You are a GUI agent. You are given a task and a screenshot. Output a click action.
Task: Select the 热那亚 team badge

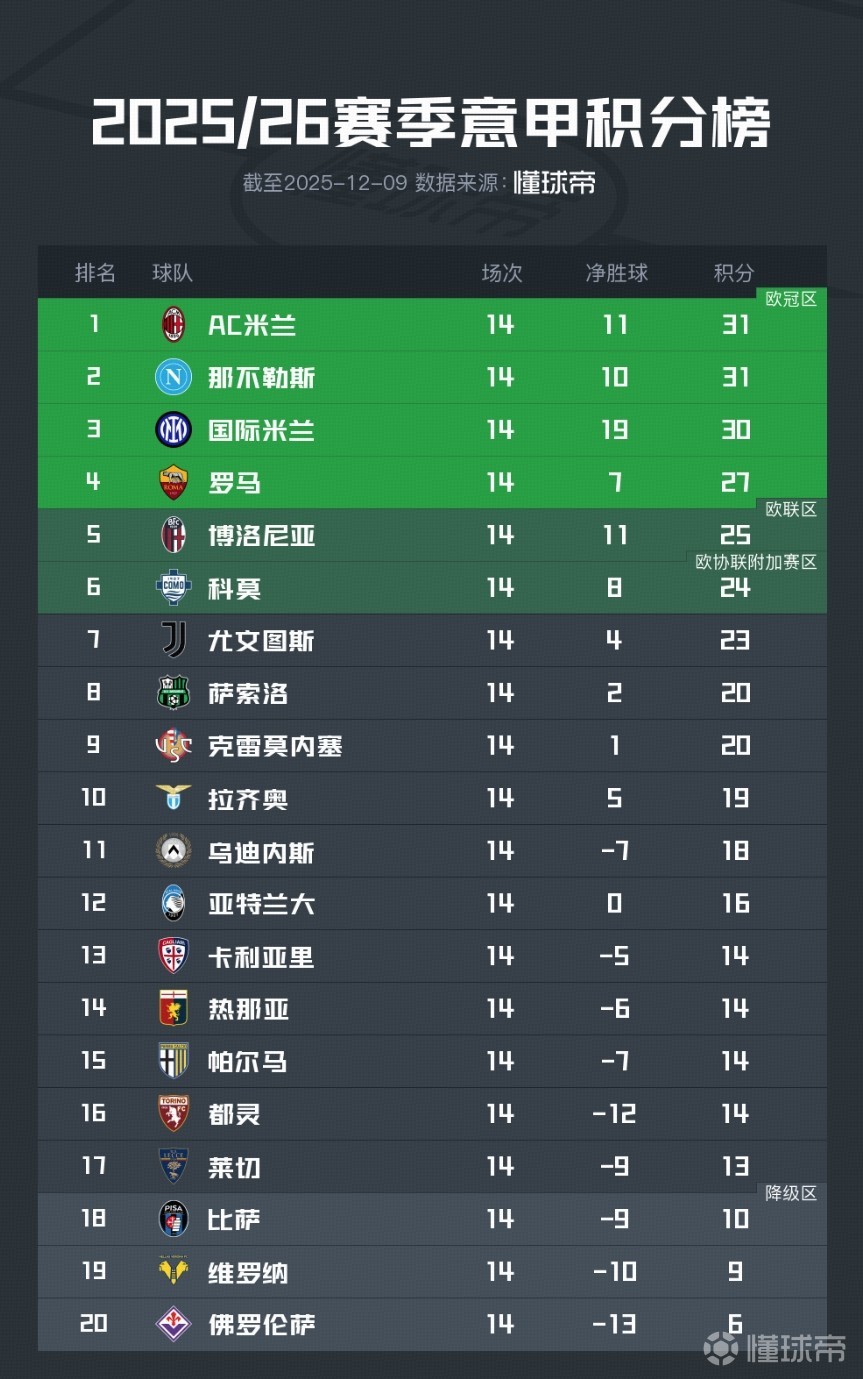point(173,1008)
